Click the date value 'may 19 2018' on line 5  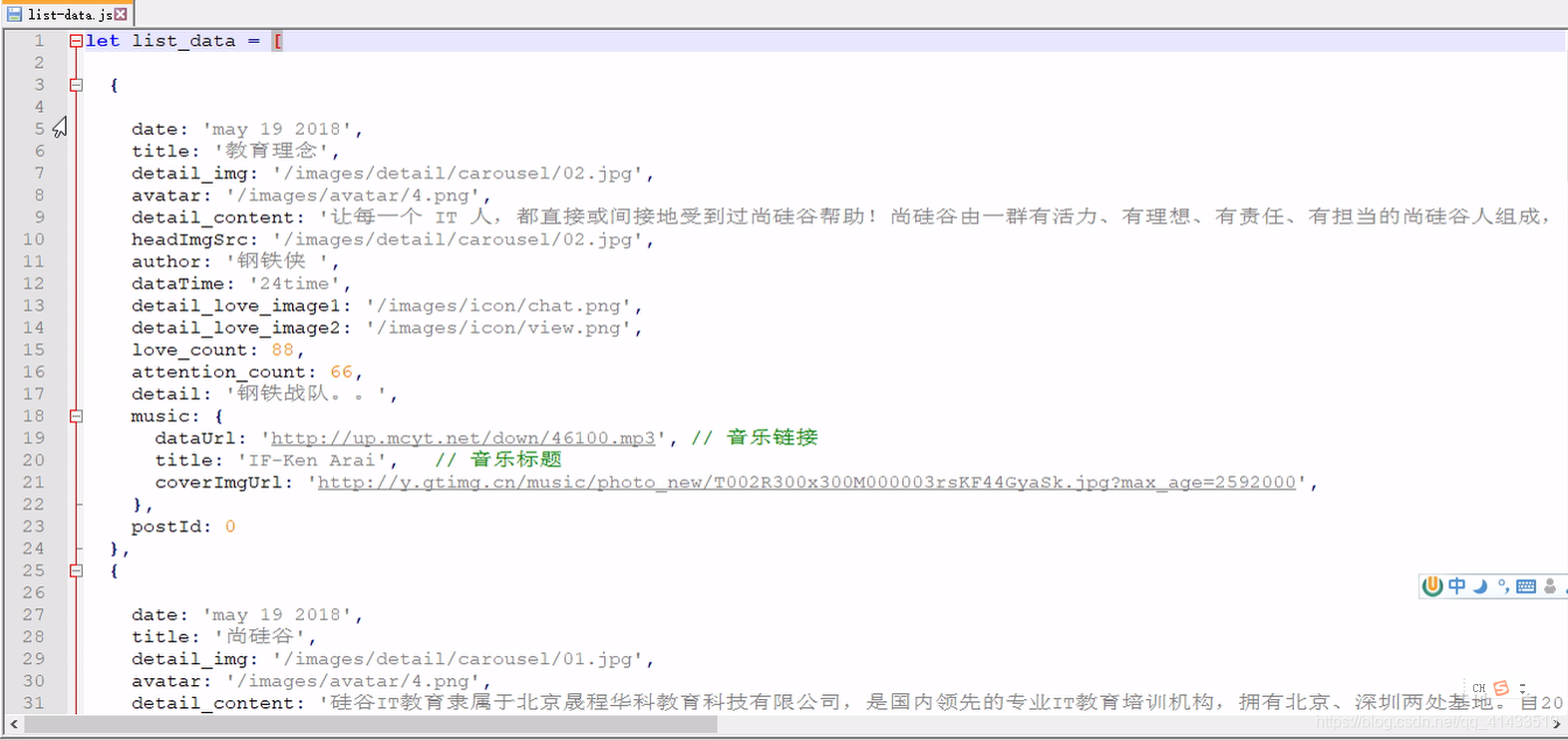277,130
